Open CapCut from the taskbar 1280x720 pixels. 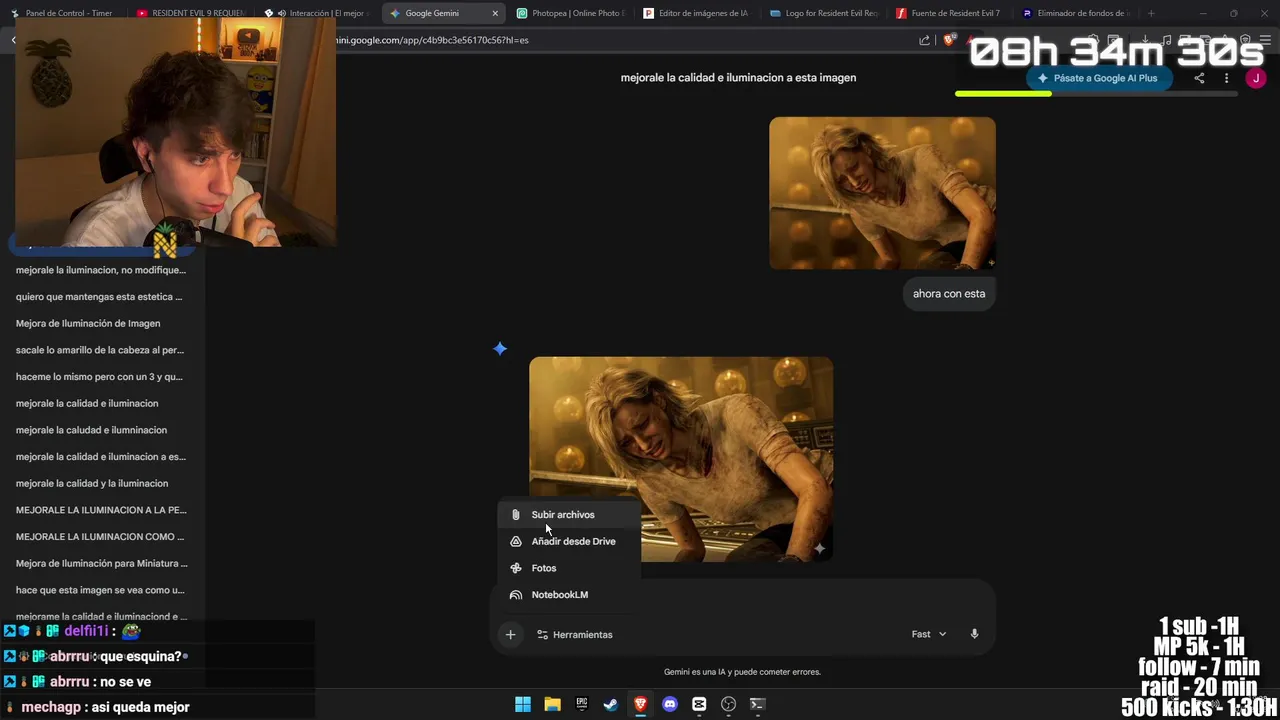[699, 704]
